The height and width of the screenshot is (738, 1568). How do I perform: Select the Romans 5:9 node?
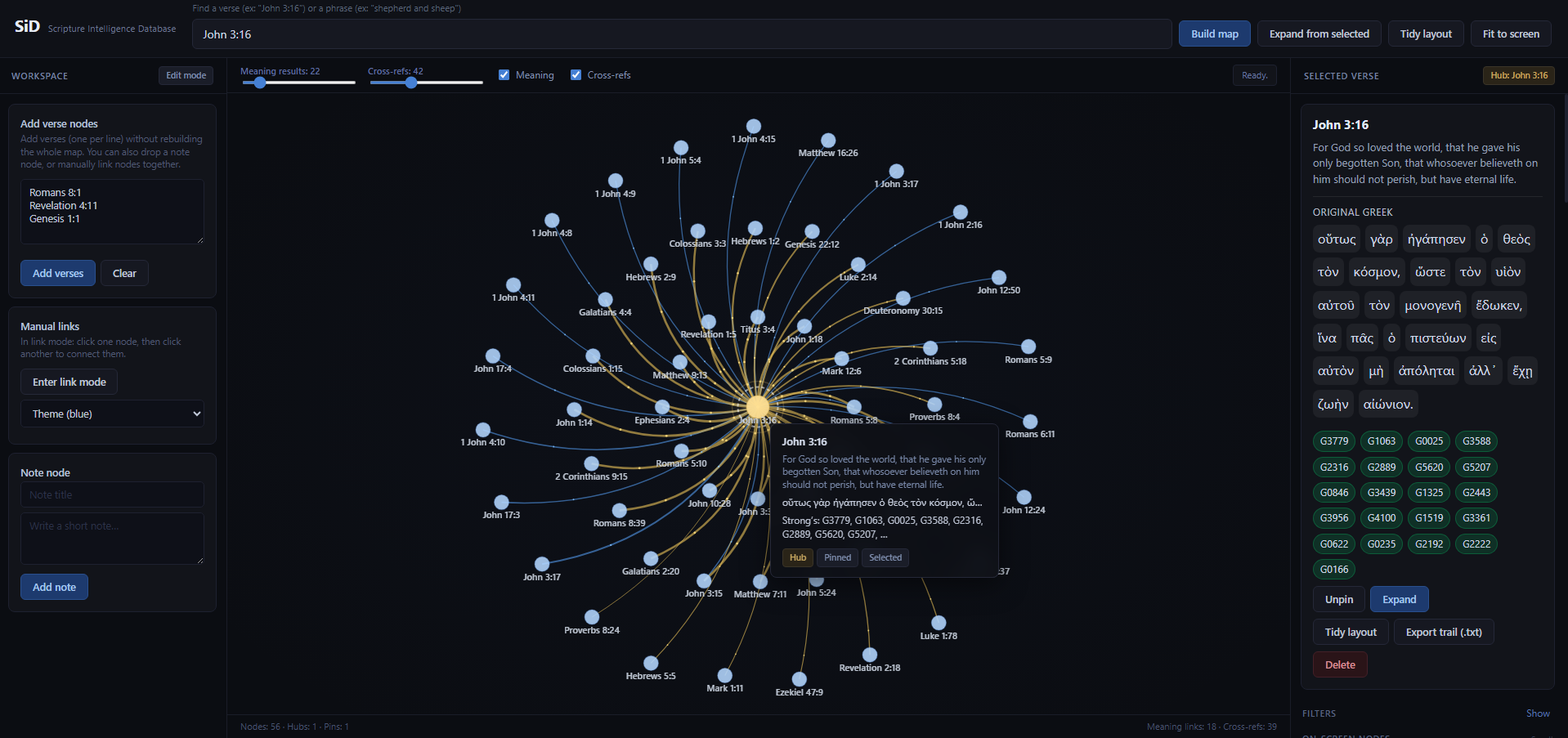[x=1028, y=347]
